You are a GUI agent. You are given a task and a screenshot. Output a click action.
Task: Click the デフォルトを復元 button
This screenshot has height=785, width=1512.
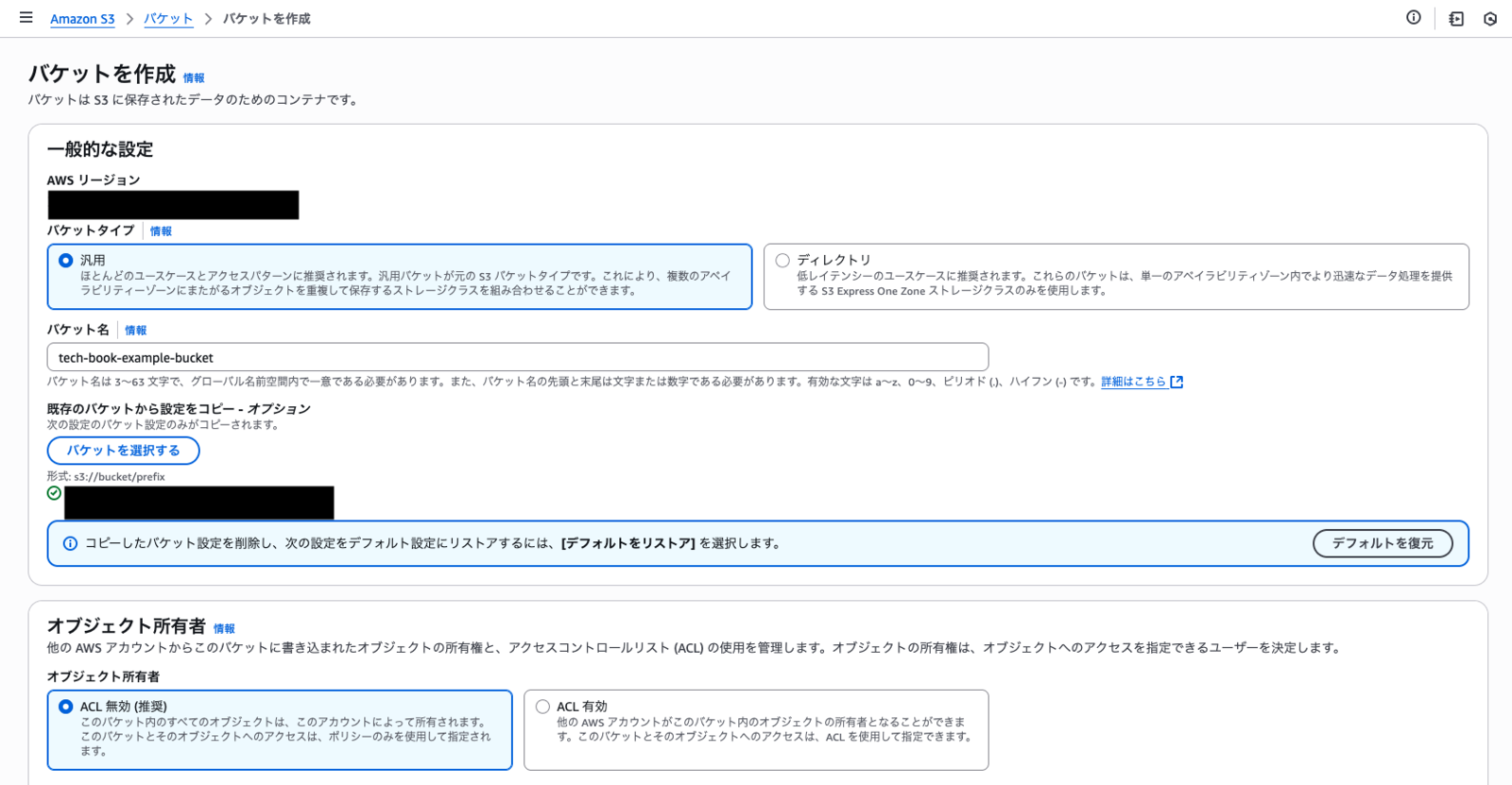click(1383, 543)
